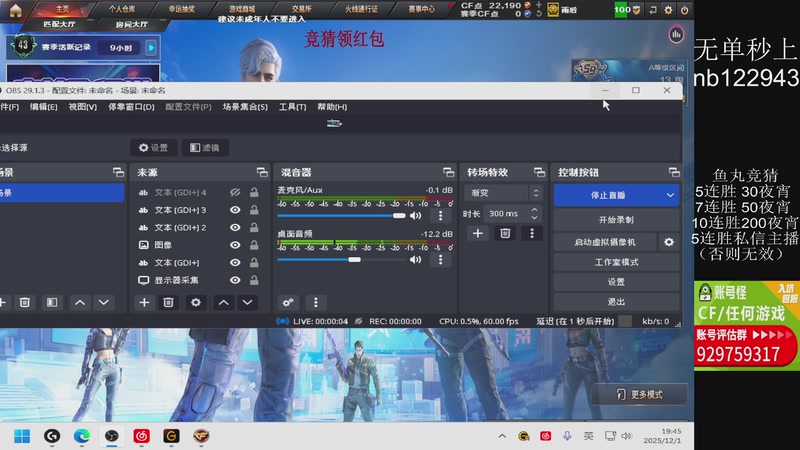This screenshot has width=800, height=450.
Task: Show hidden system tray icons chevron
Action: (x=502, y=436)
